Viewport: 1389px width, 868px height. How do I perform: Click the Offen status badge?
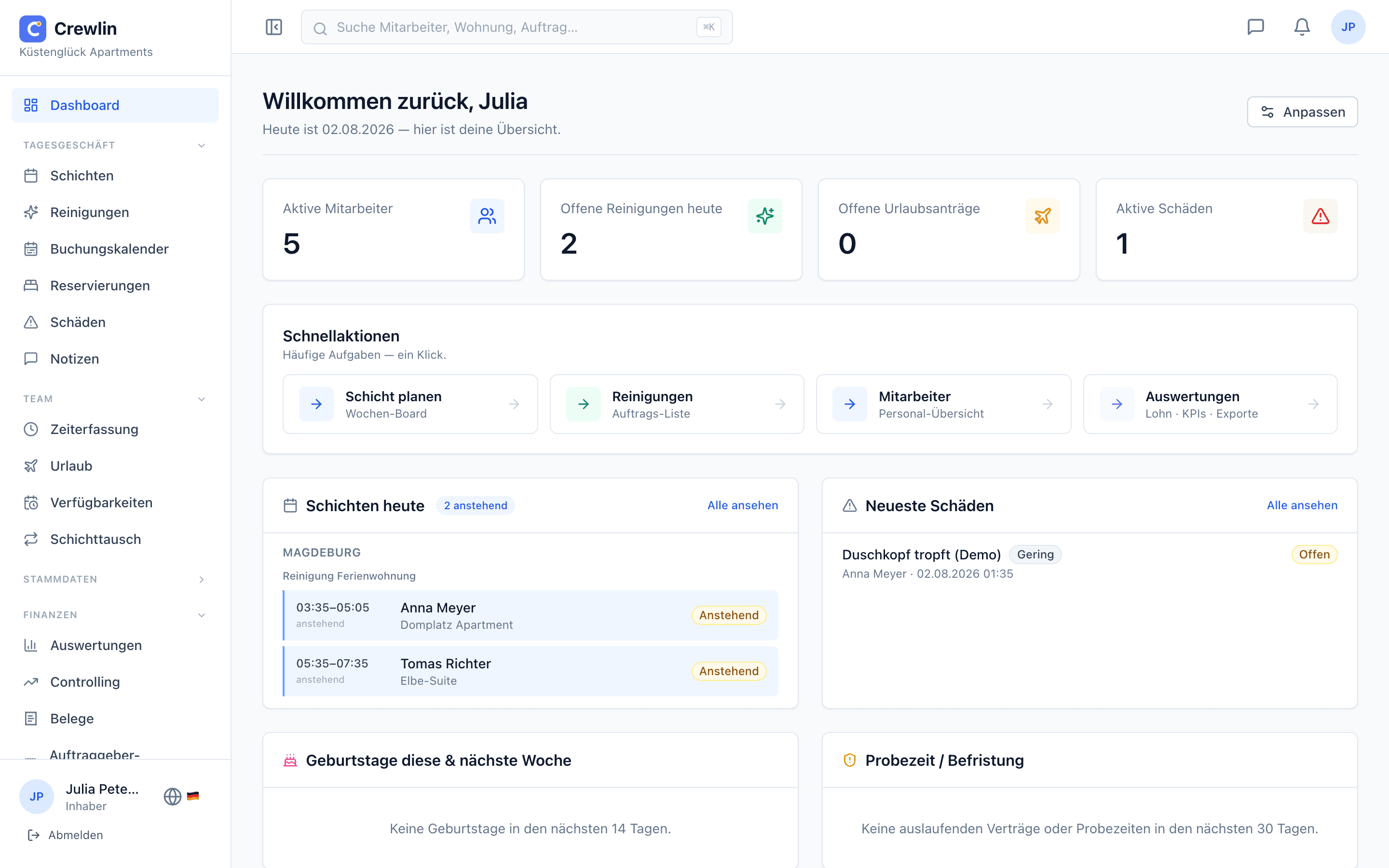tap(1314, 555)
